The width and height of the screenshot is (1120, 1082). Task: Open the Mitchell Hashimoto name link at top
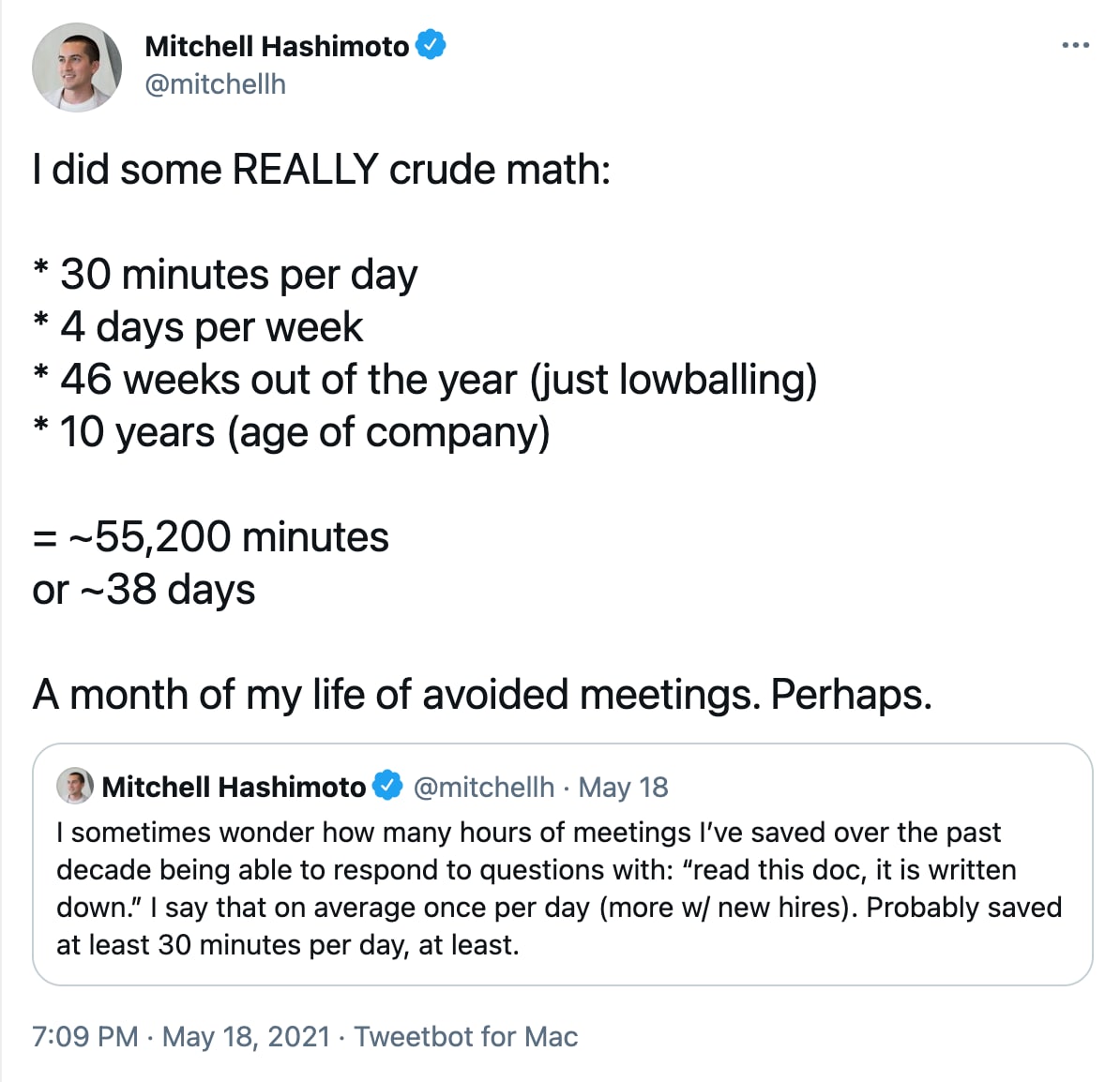pos(277,47)
